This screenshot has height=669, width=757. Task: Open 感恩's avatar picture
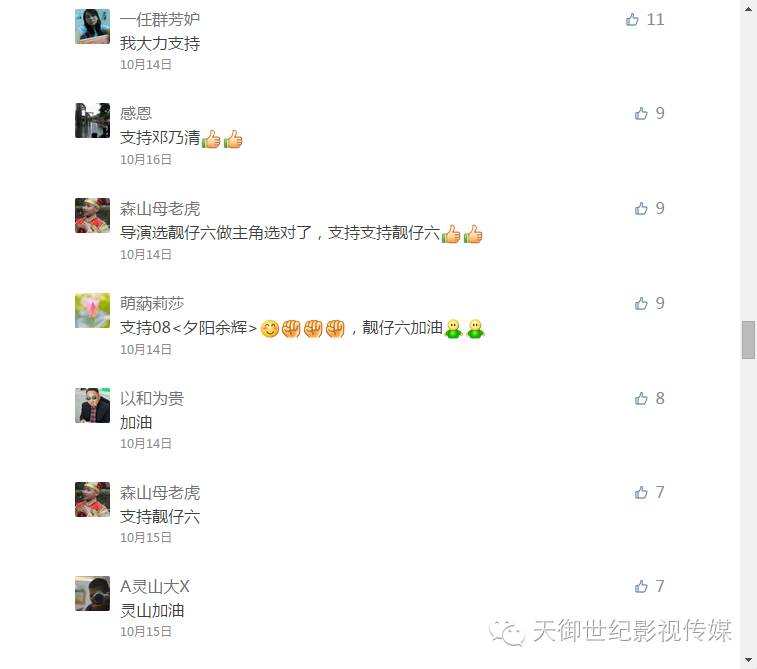click(x=93, y=121)
